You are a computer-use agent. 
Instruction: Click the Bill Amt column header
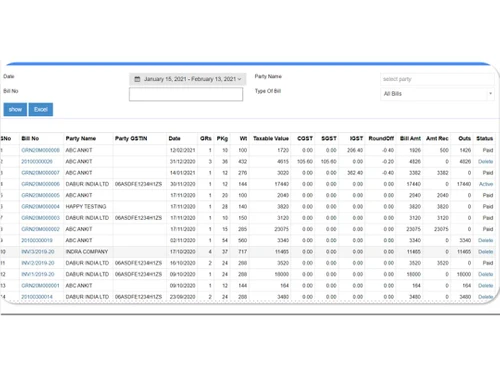(410, 138)
